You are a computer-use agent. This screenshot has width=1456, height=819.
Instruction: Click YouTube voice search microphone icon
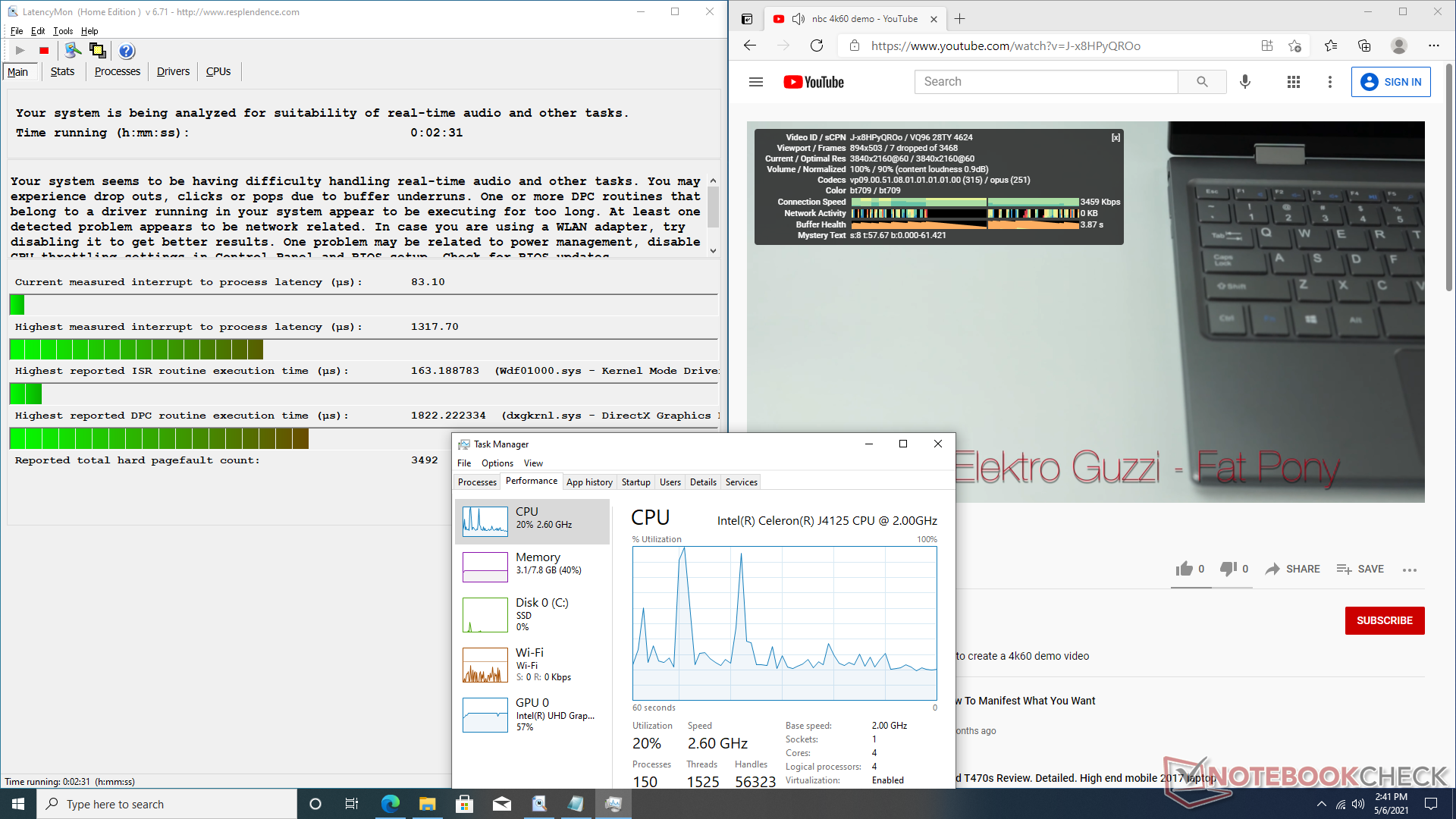click(1244, 82)
